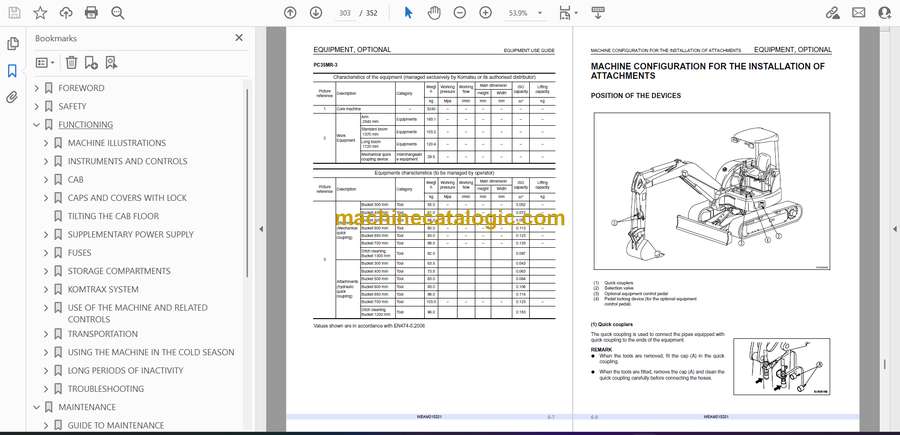Close the Bookmarks panel
The image size is (900, 435).
coord(239,38)
